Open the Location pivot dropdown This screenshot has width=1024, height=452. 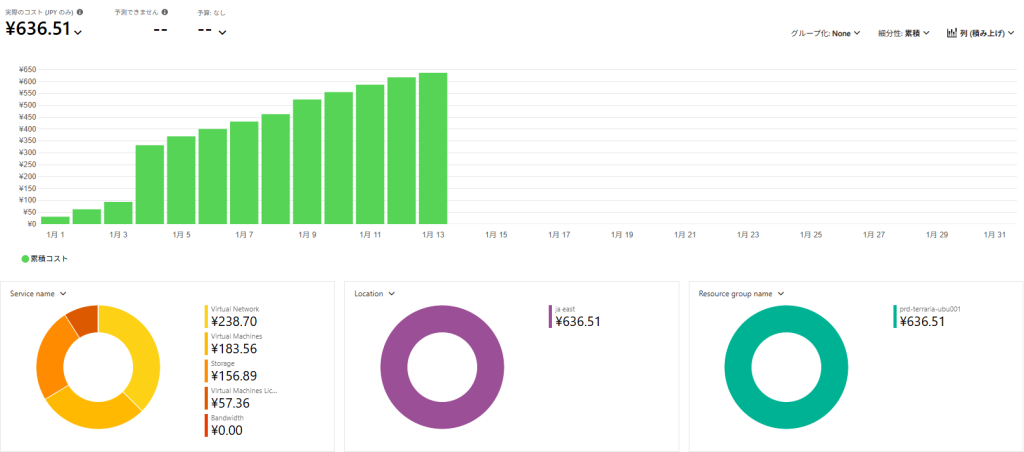click(x=375, y=294)
